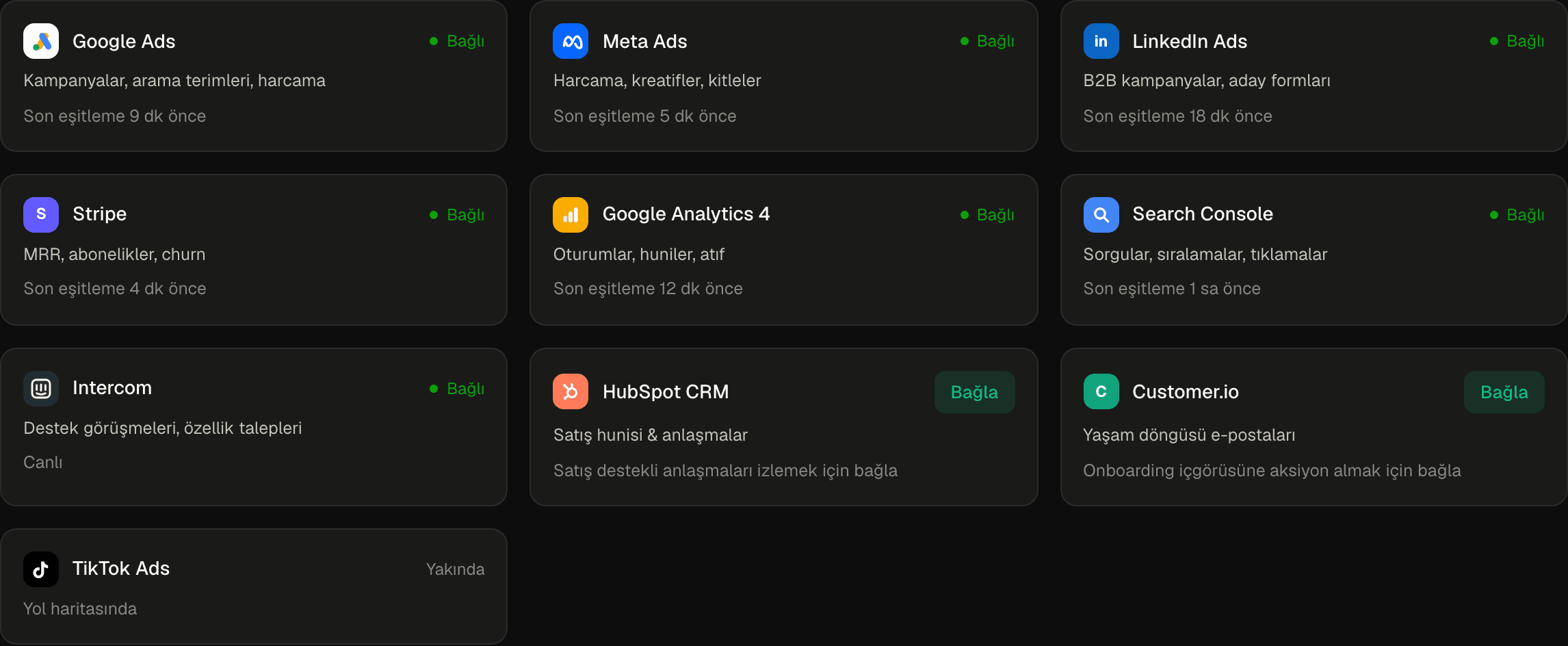
Task: Click the Yakında label on TikTok Ads
Action: pos(455,569)
